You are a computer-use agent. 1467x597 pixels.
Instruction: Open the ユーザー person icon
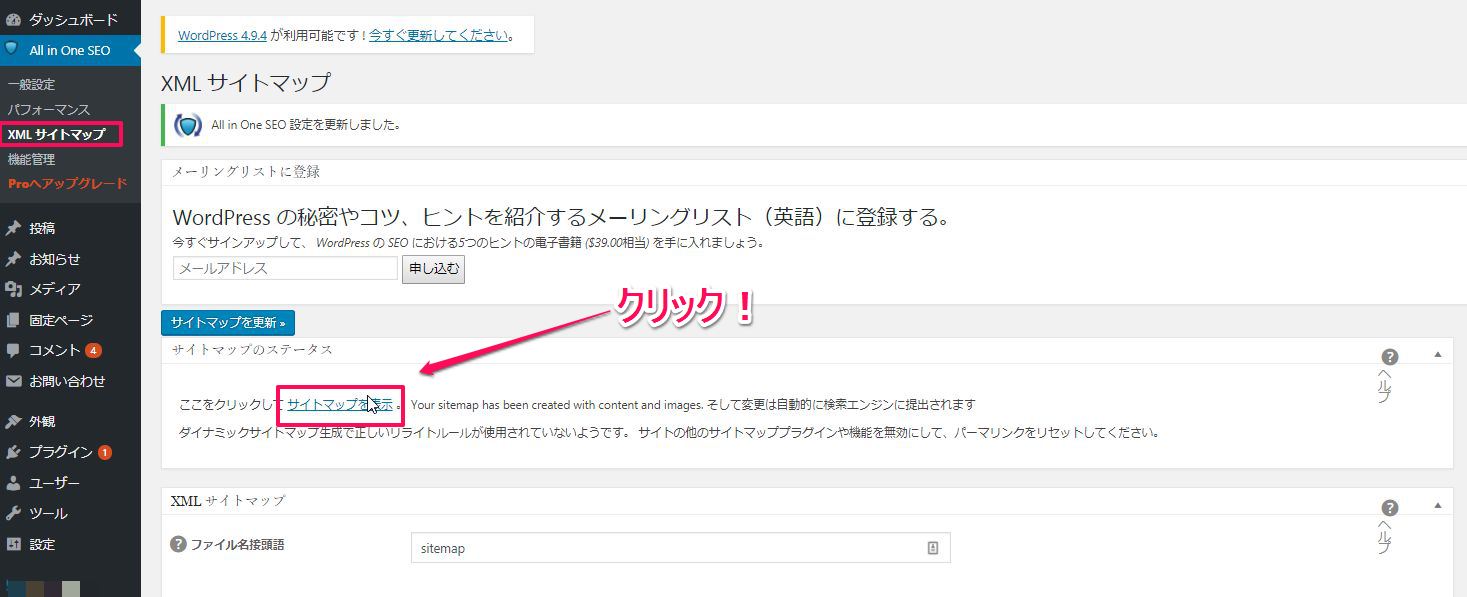tap(13, 483)
